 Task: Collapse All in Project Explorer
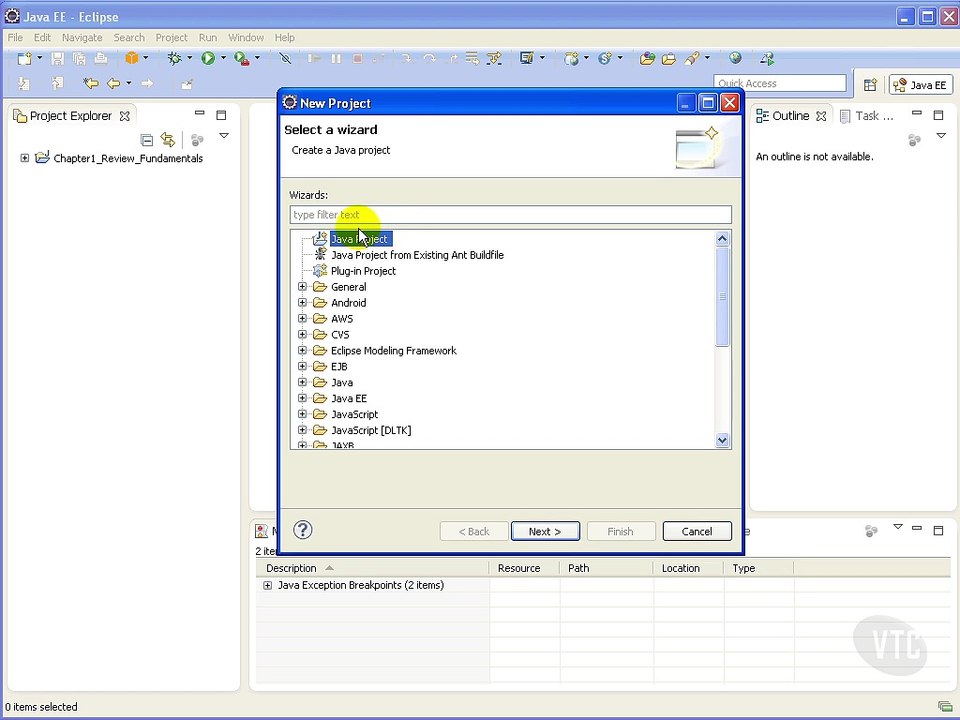coord(146,140)
